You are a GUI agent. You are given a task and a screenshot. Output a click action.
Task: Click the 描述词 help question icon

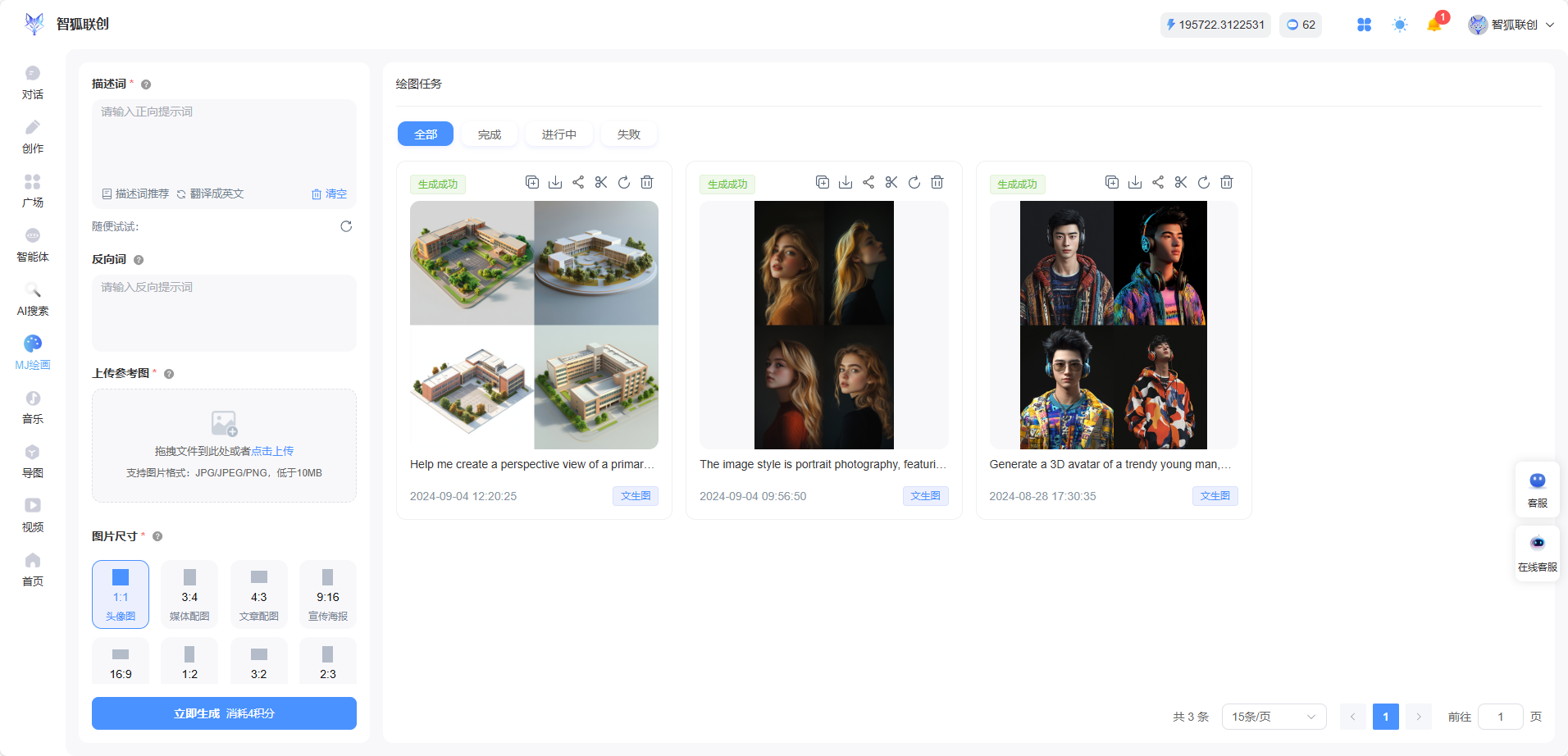pyautogui.click(x=146, y=84)
